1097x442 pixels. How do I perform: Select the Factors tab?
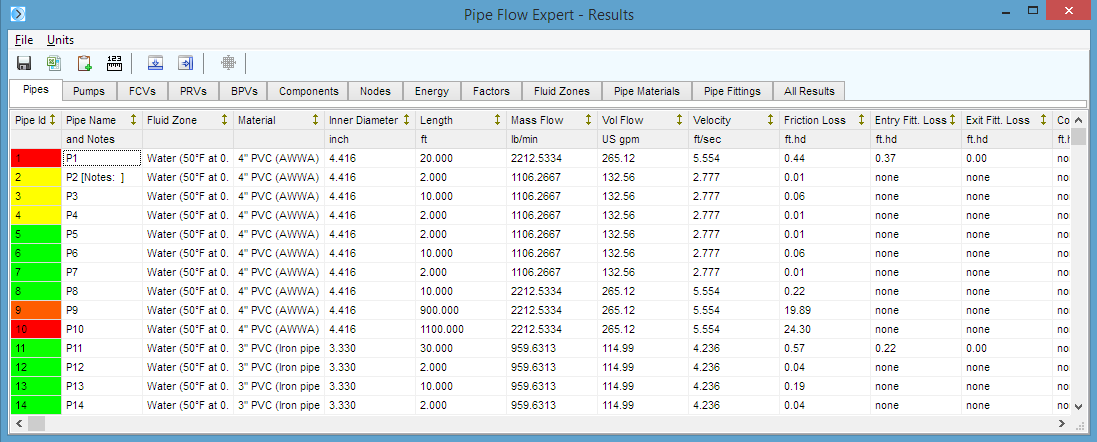pos(491,91)
